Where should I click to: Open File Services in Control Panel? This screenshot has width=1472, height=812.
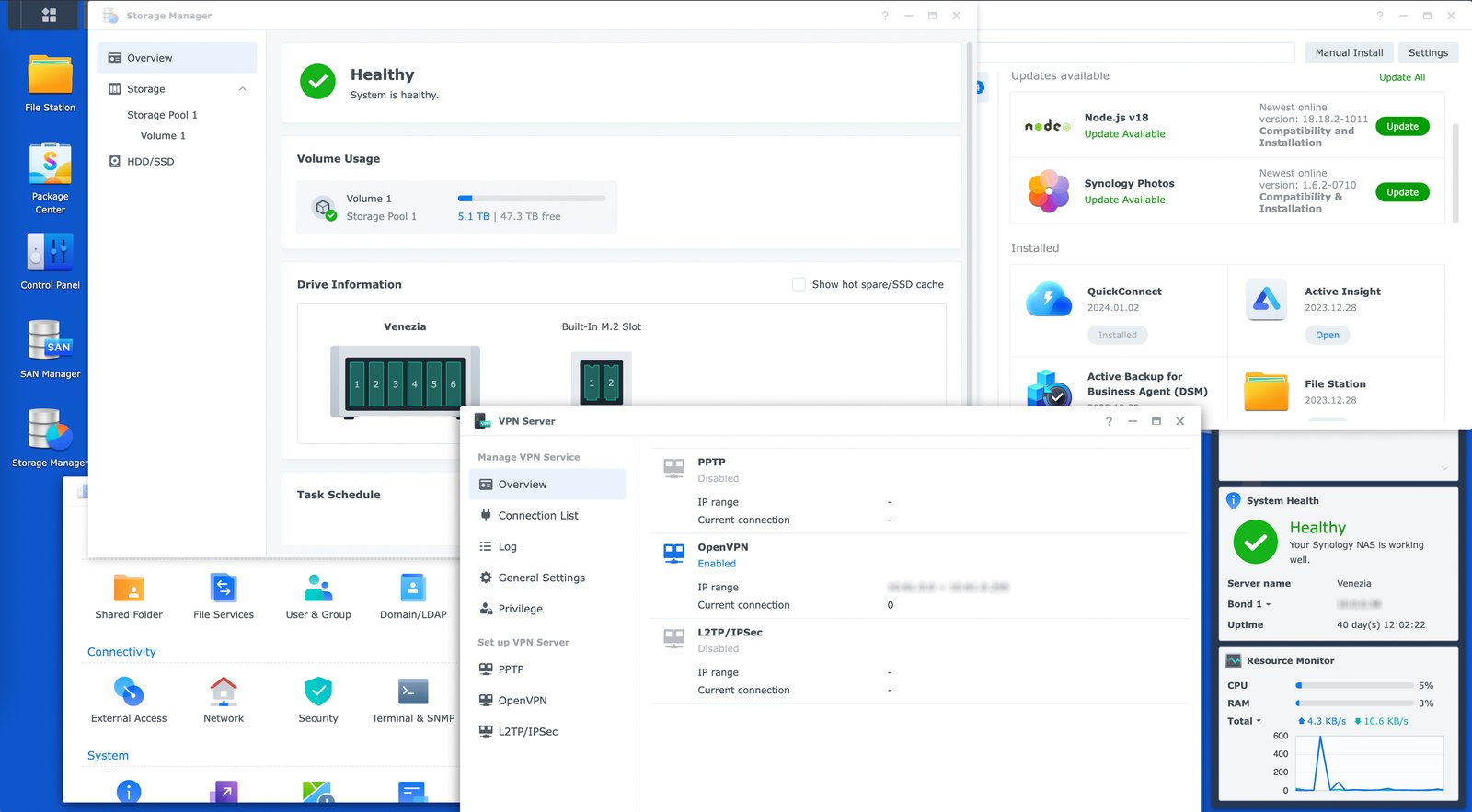click(224, 597)
